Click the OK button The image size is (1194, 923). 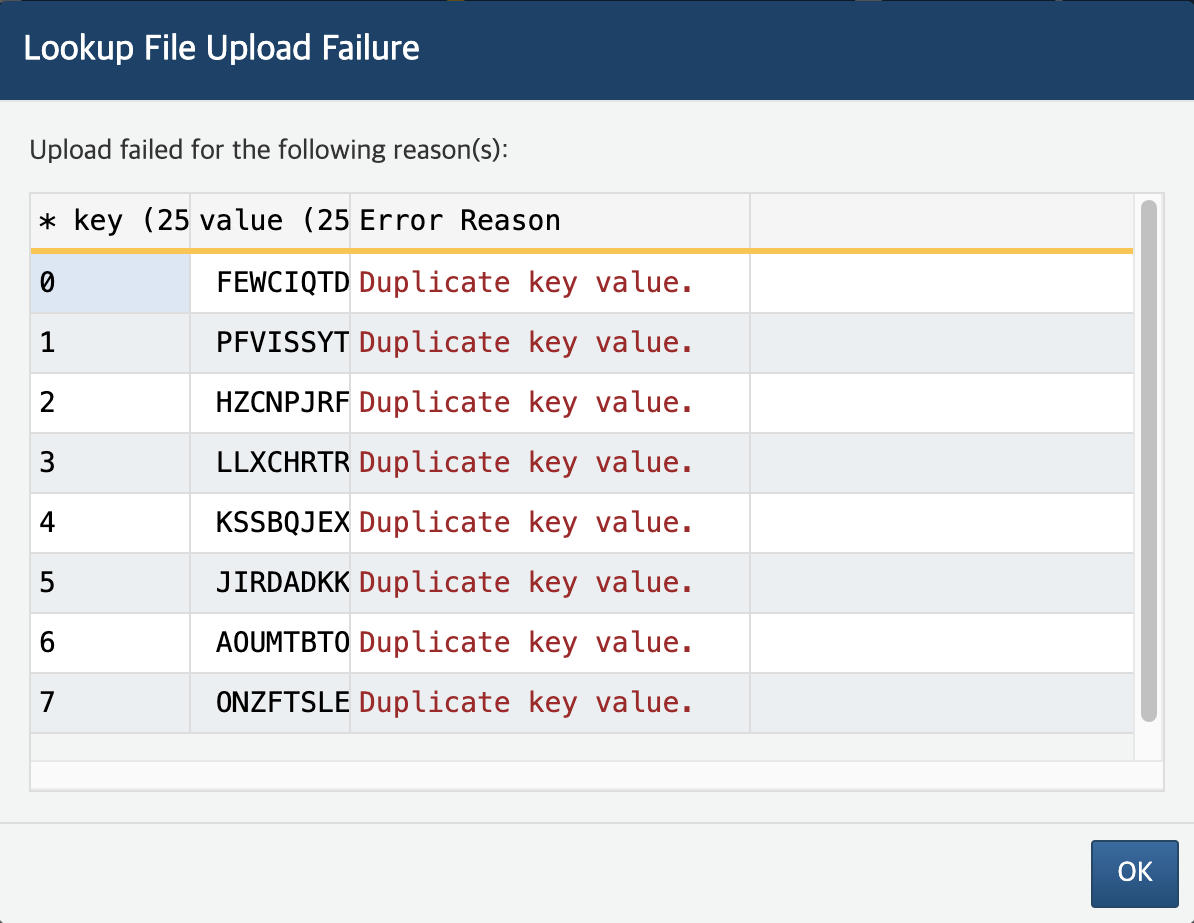coord(1134,873)
